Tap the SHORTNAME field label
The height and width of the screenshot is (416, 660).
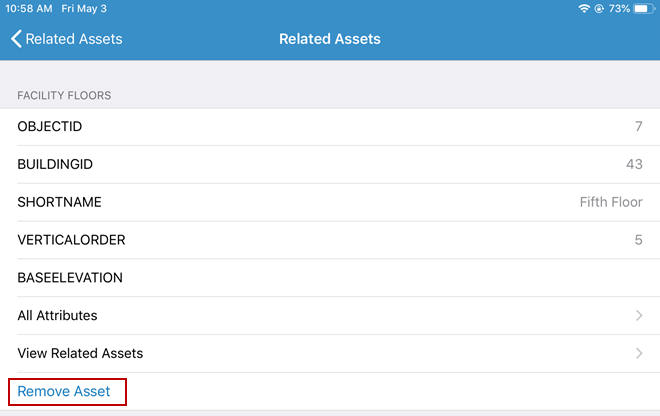(59, 202)
